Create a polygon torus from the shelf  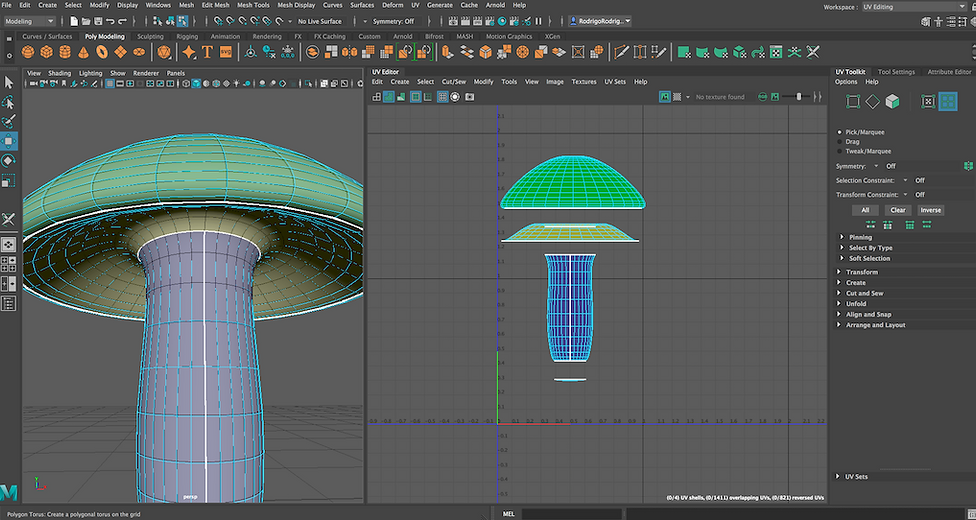[102, 52]
